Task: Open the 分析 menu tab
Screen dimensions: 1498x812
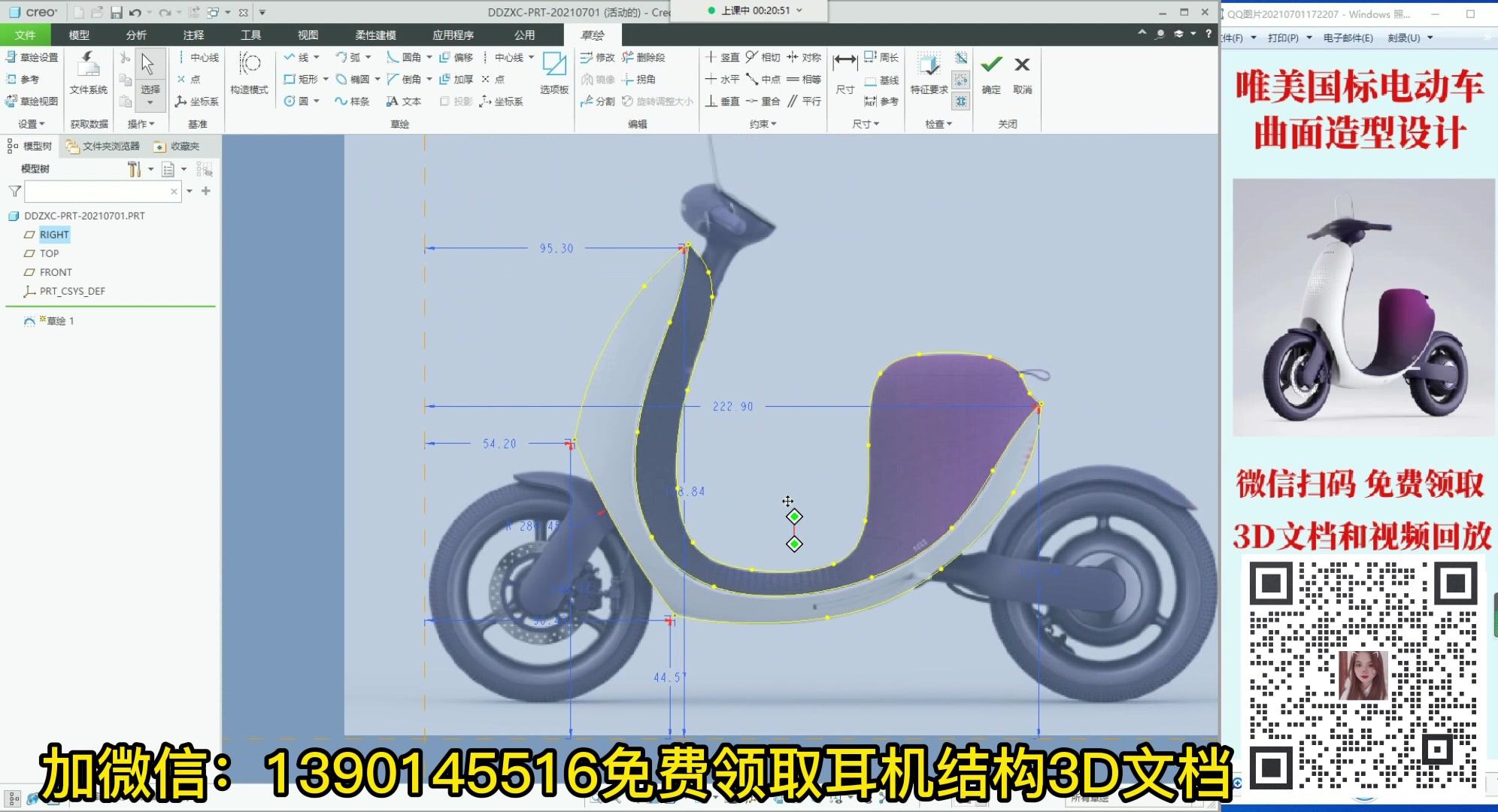Action: point(135,35)
